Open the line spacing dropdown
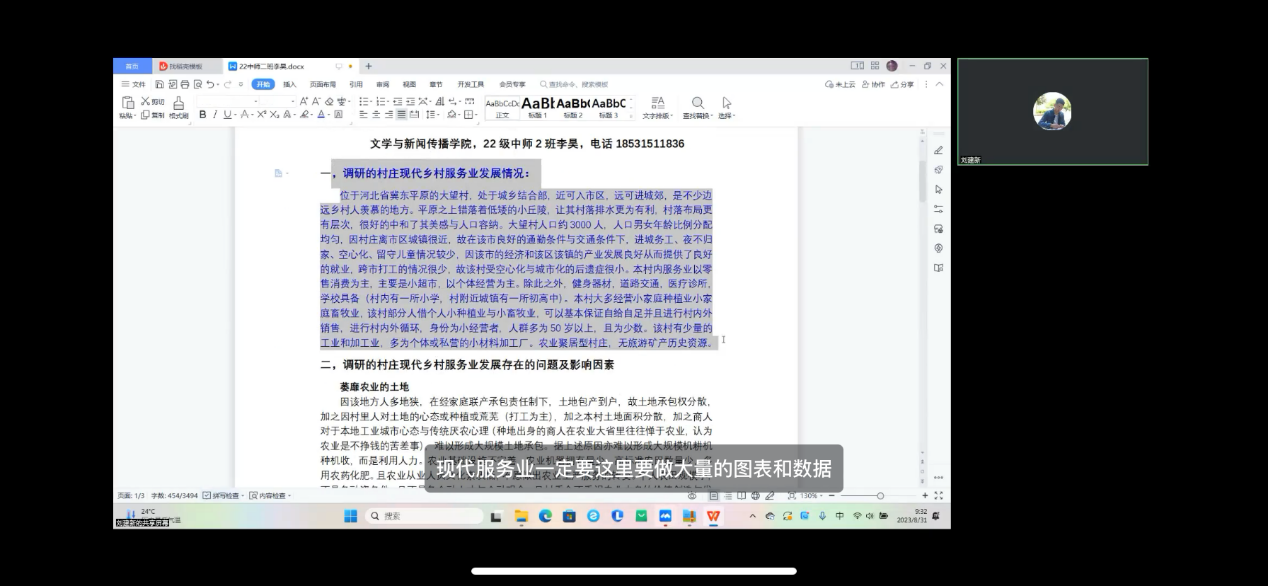 pyautogui.click(x=430, y=115)
